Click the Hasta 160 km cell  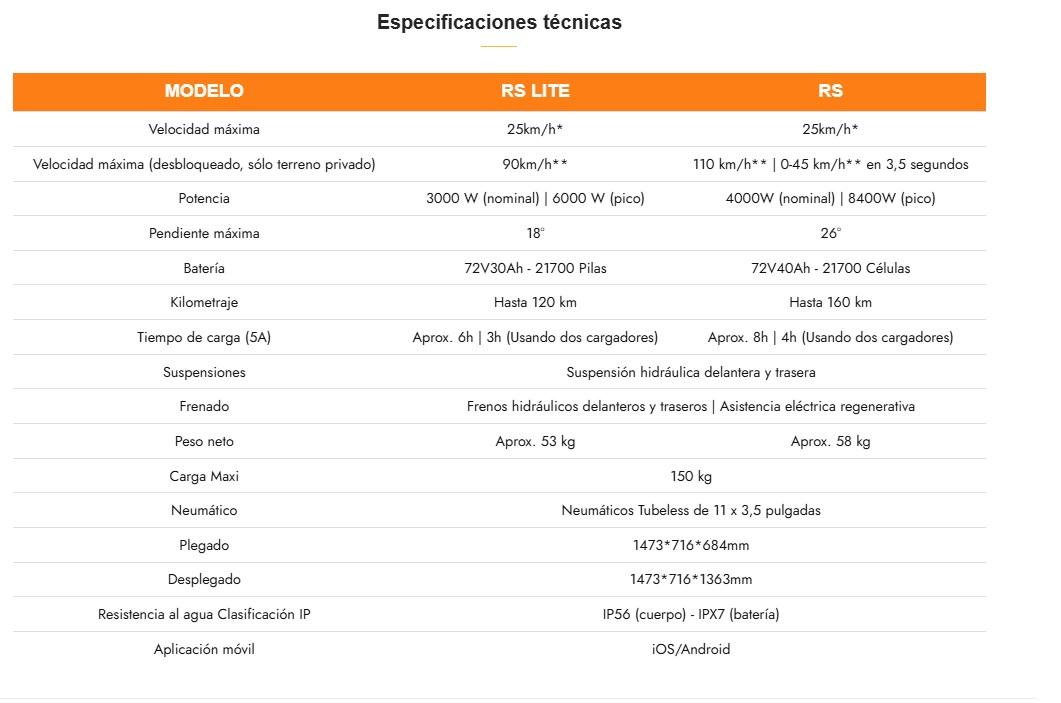tap(830, 302)
